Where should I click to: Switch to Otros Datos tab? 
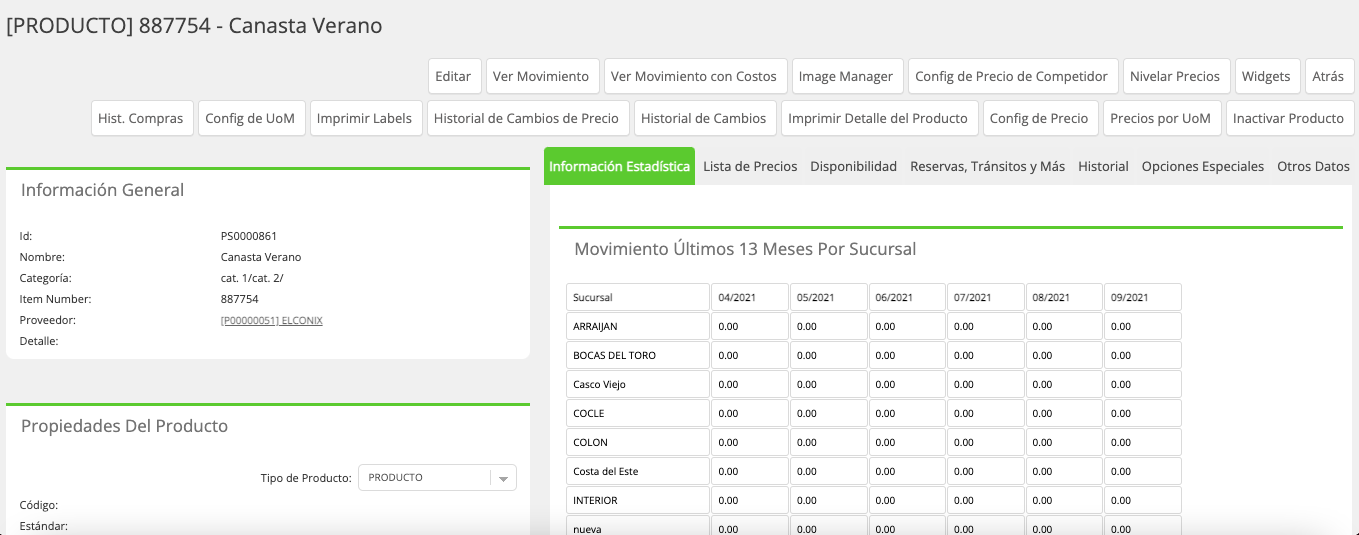[1313, 166]
